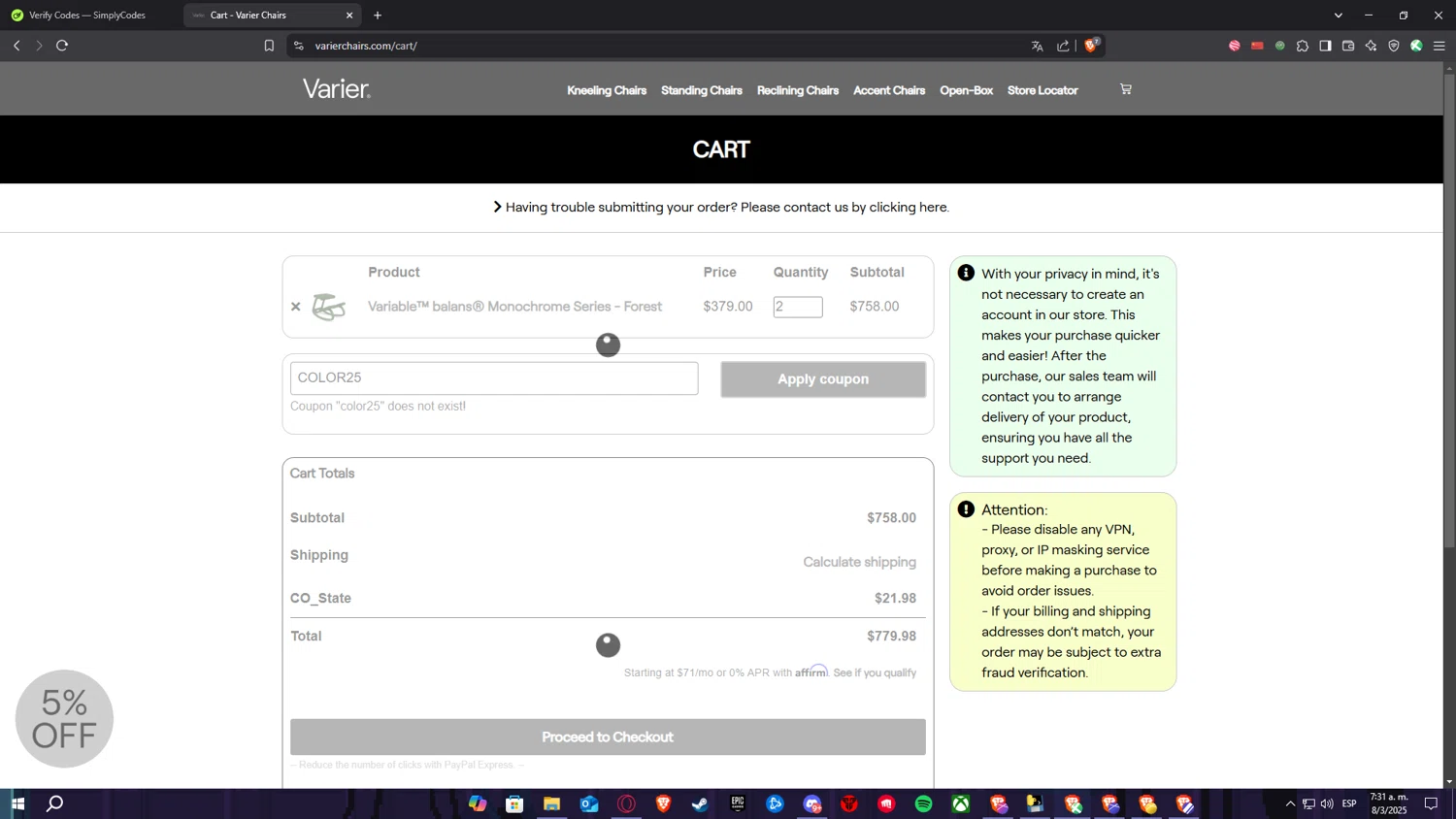Open Microsoft Store from the taskbar
This screenshot has height=819, width=1456.
[x=514, y=803]
